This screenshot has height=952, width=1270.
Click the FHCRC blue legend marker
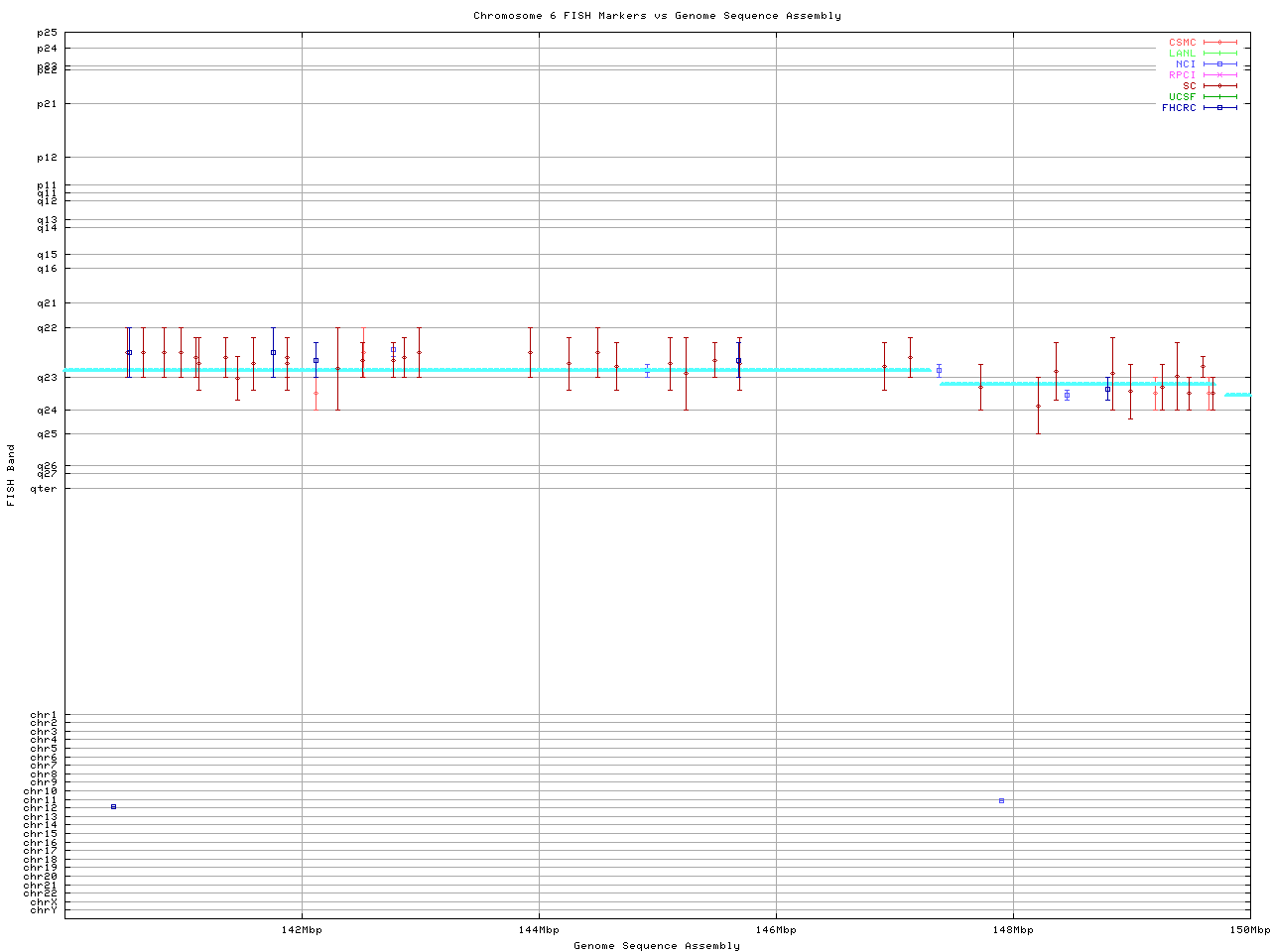pyautogui.click(x=1219, y=108)
